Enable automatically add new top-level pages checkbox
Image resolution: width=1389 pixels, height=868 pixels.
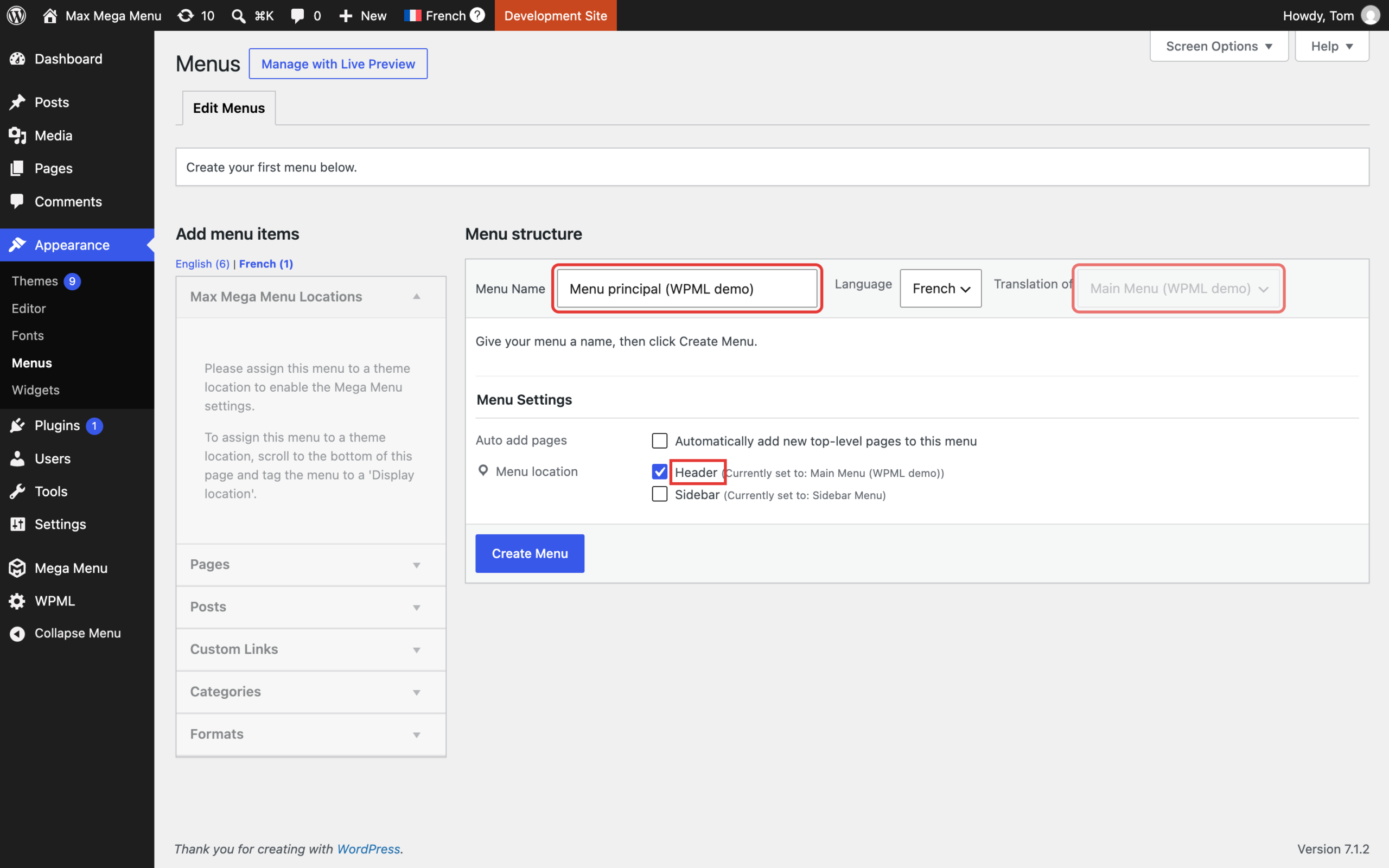(x=659, y=441)
